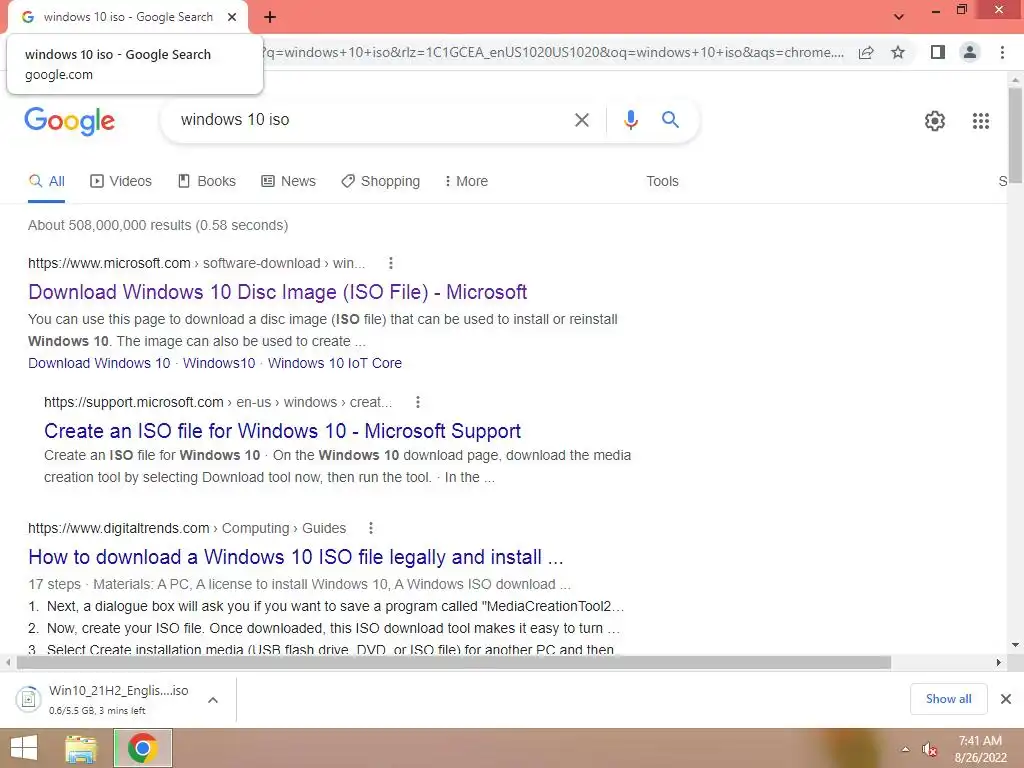The image size is (1024, 768).
Task: Click the vertical scrollbar thumb
Action: [1015, 135]
